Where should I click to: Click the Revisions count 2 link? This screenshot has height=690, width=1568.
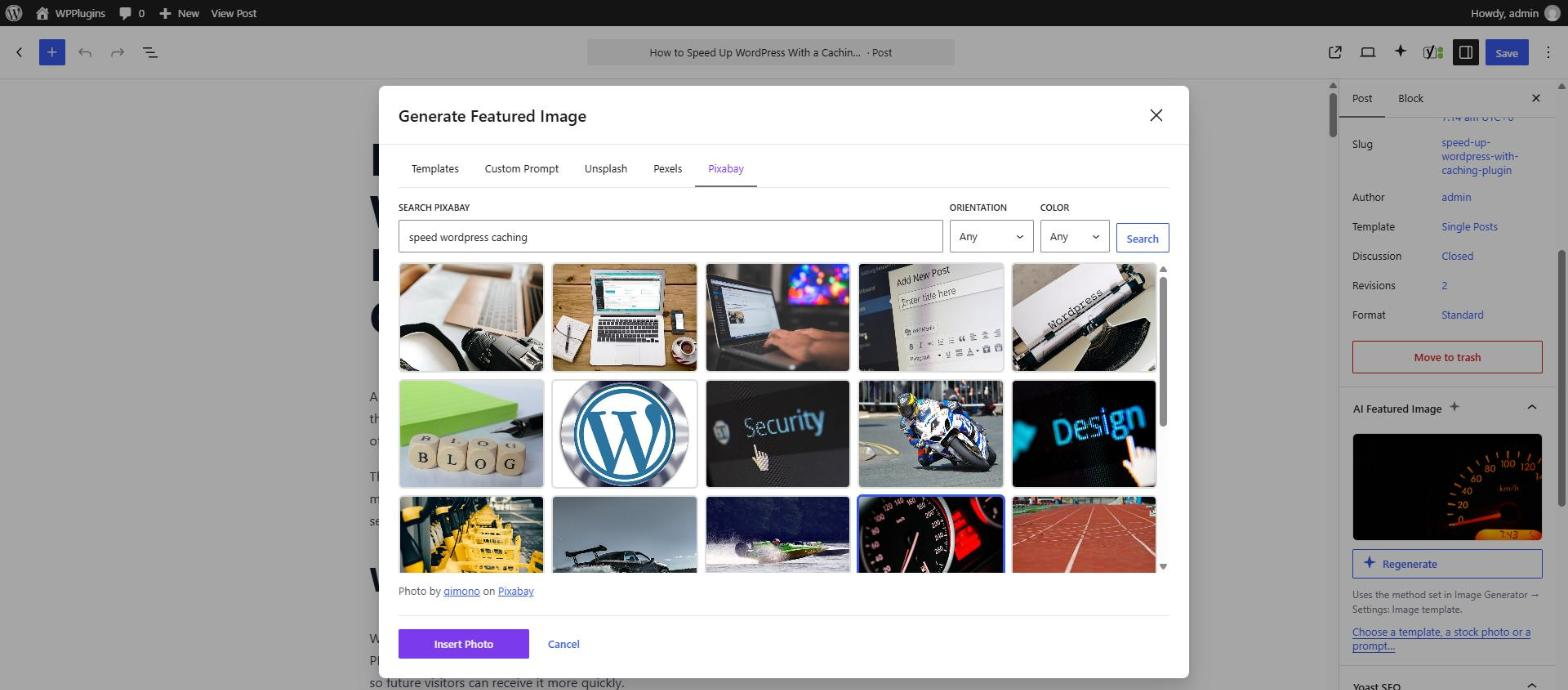1444,286
